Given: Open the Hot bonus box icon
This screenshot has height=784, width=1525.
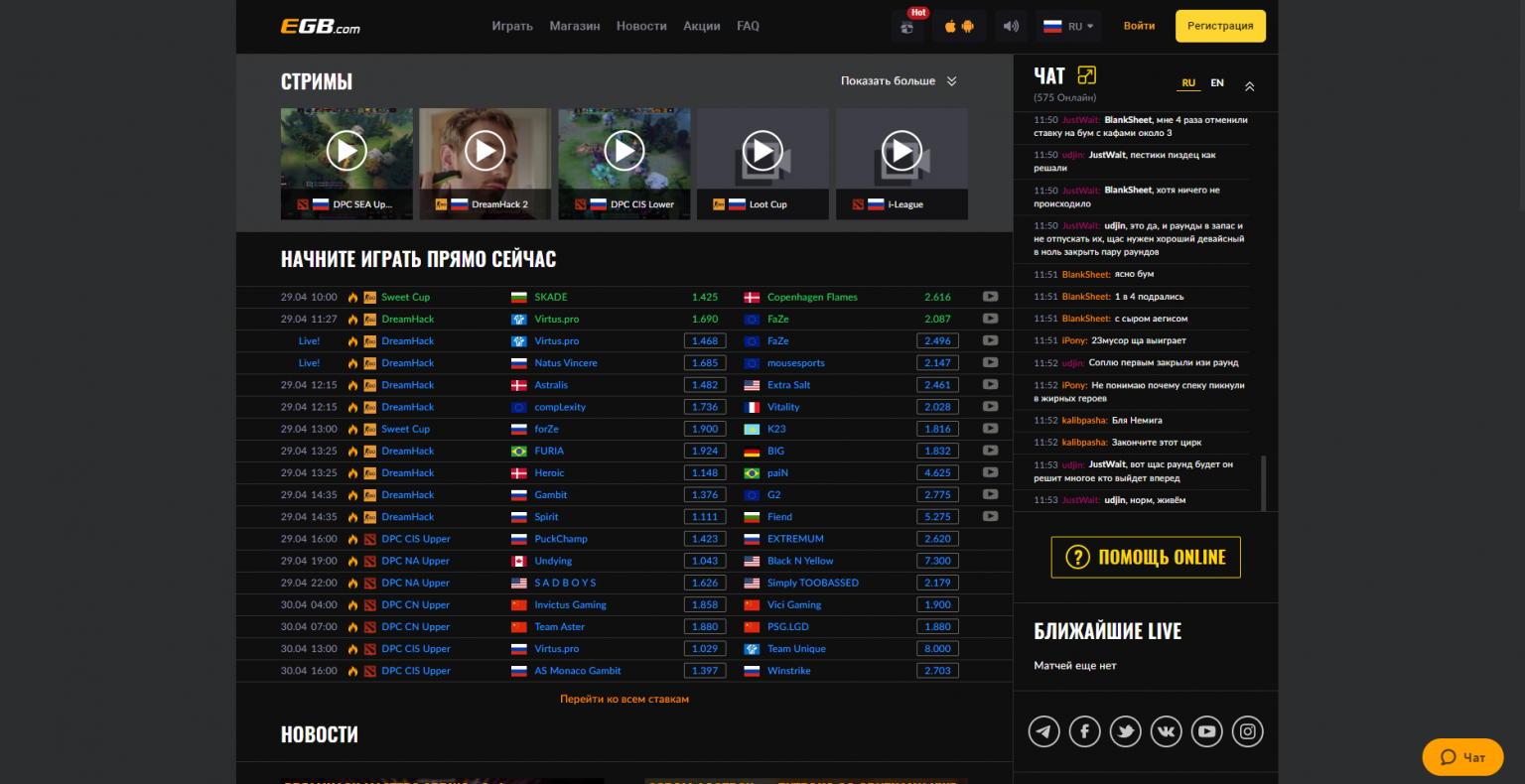Looking at the screenshot, I should (x=907, y=27).
